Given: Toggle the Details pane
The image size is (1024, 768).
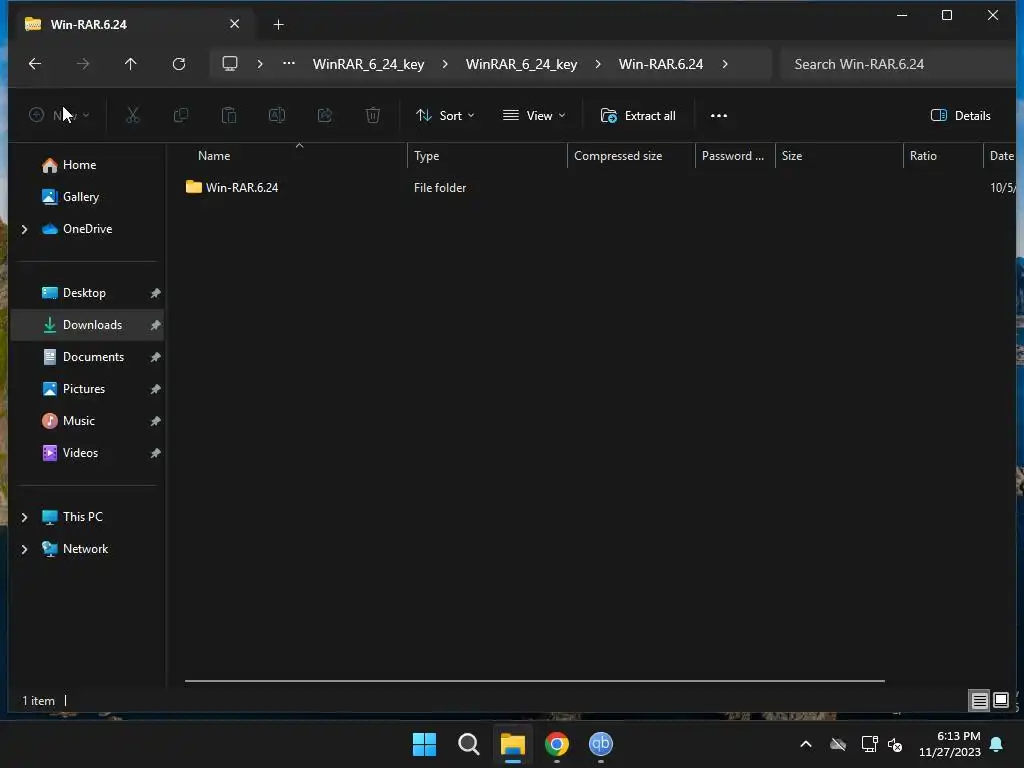Looking at the screenshot, I should 961,116.
